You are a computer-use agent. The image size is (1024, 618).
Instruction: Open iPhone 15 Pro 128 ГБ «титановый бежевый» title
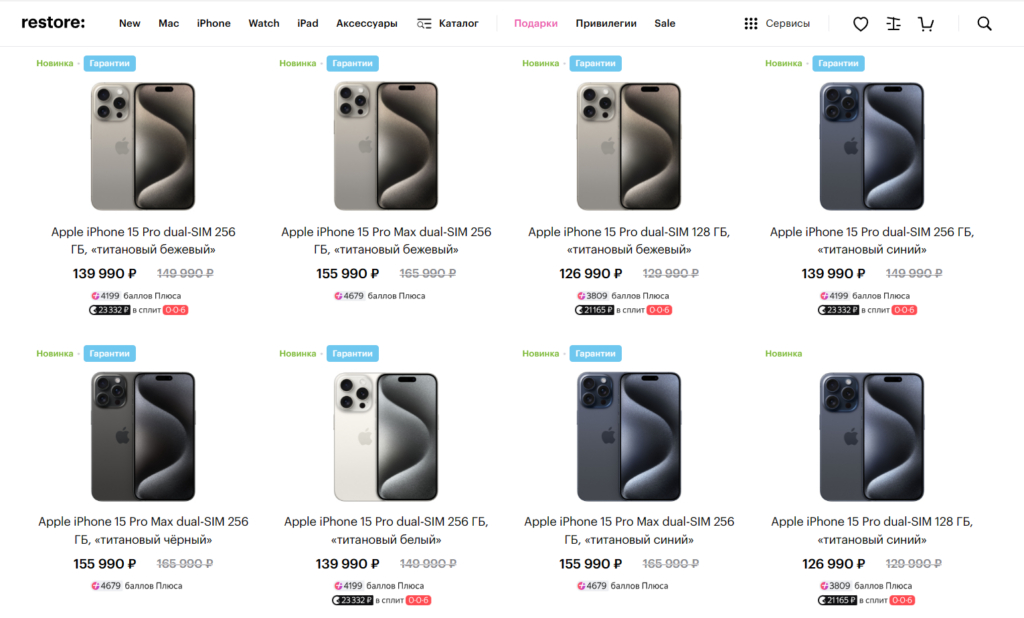click(x=629, y=240)
